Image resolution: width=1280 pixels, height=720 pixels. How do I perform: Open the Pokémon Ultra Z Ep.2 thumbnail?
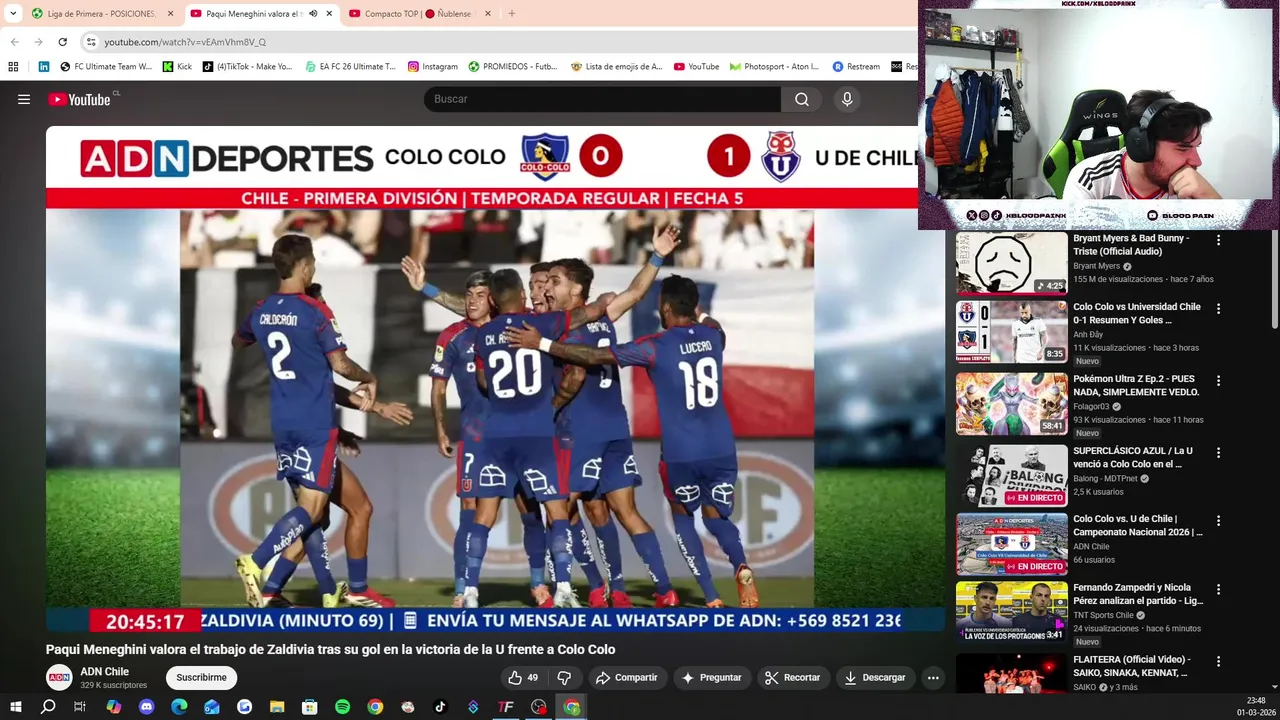pos(1011,404)
